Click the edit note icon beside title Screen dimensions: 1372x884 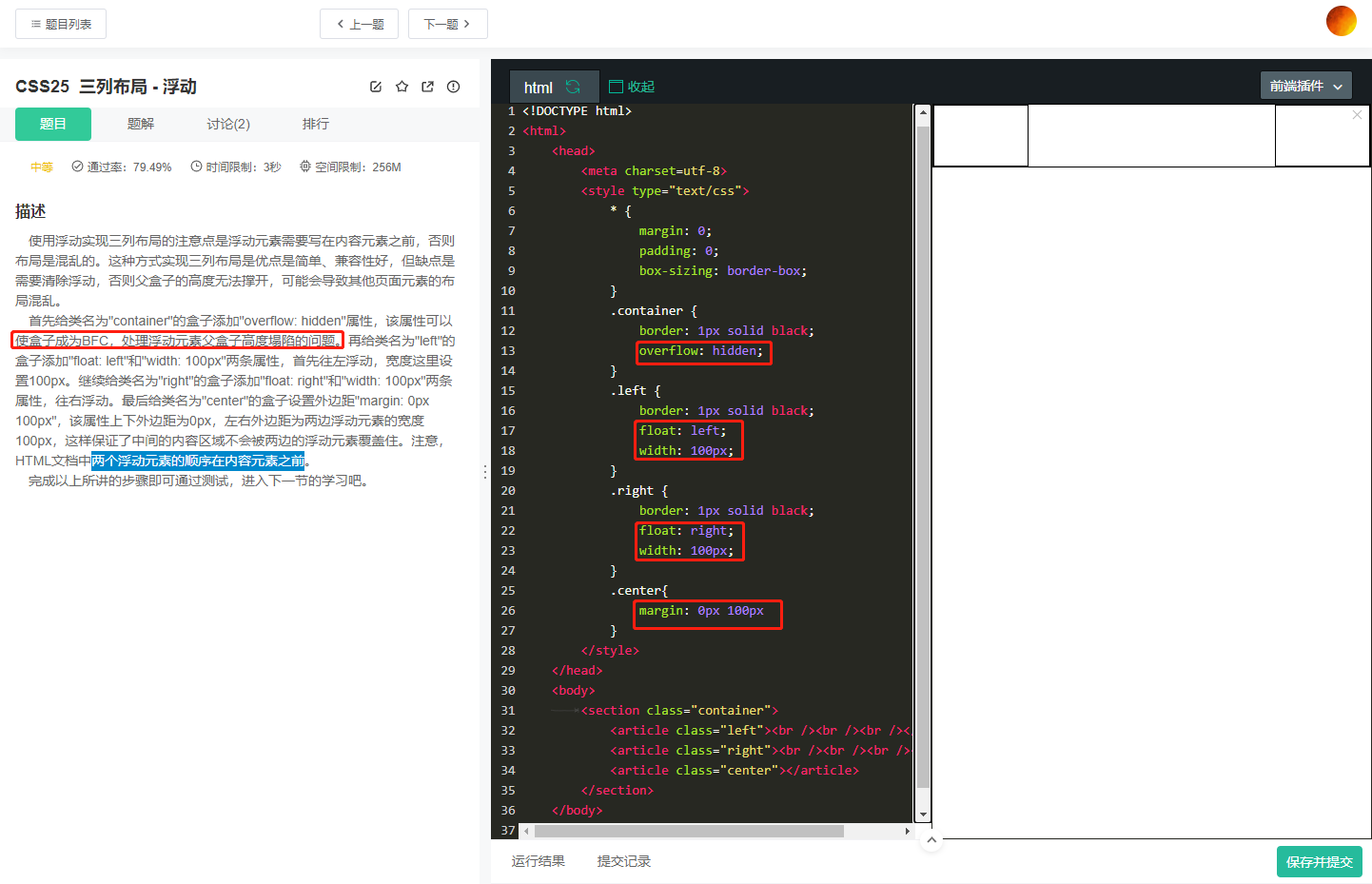(x=376, y=87)
